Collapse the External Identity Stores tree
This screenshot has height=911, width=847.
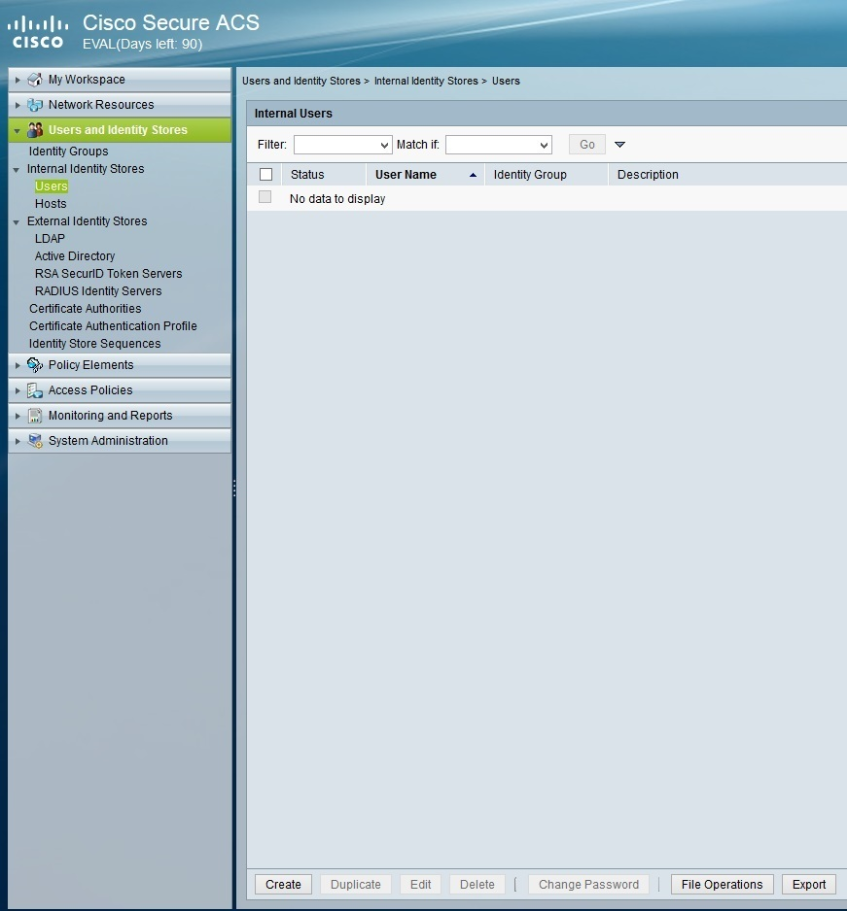[x=17, y=222]
